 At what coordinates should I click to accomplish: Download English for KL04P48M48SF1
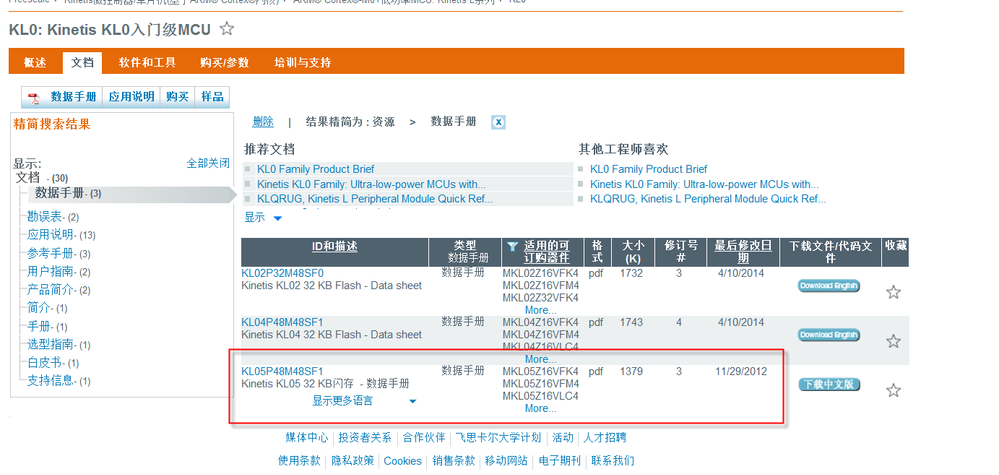click(x=829, y=335)
